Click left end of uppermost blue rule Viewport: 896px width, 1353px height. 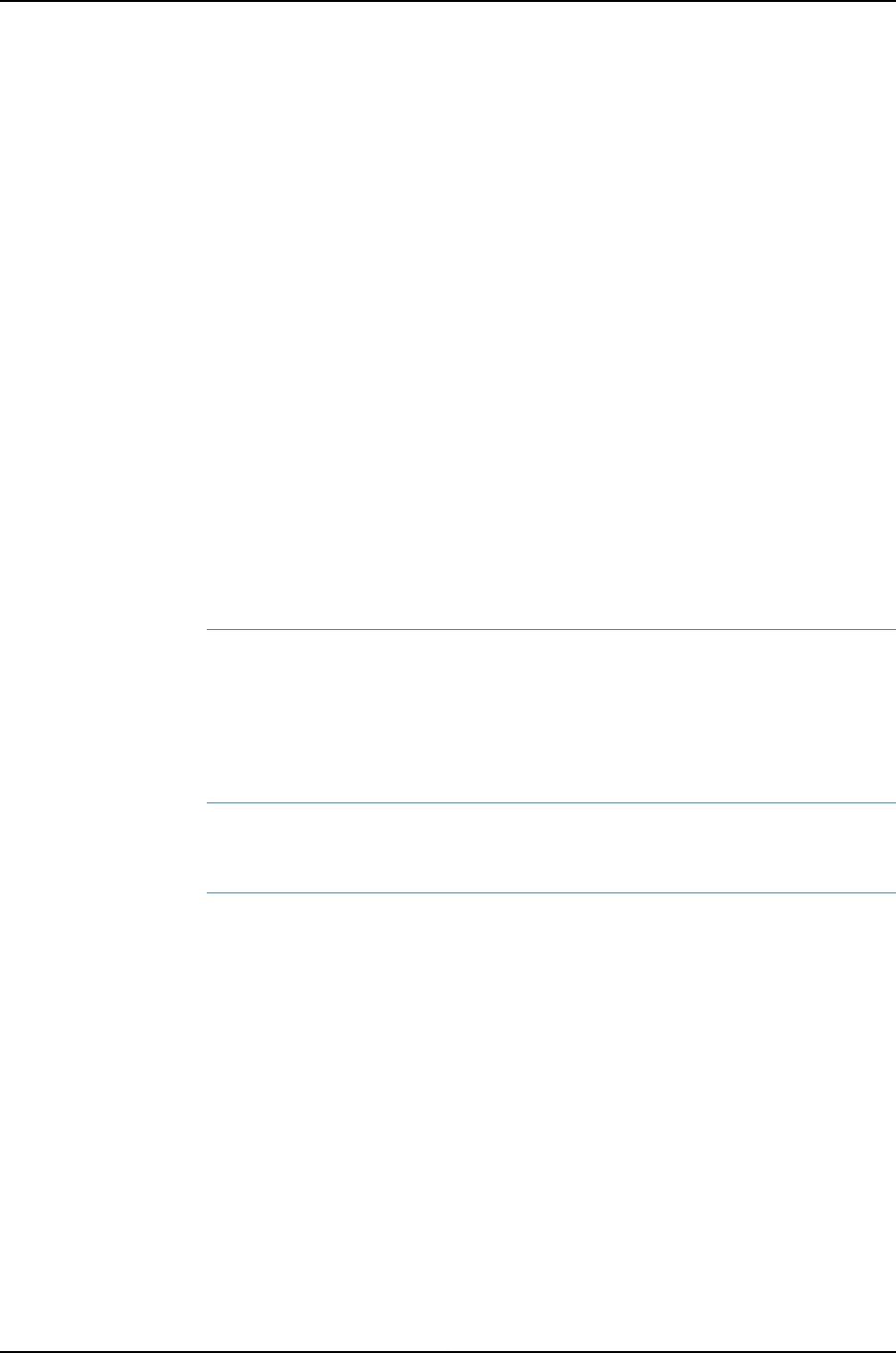point(209,629)
